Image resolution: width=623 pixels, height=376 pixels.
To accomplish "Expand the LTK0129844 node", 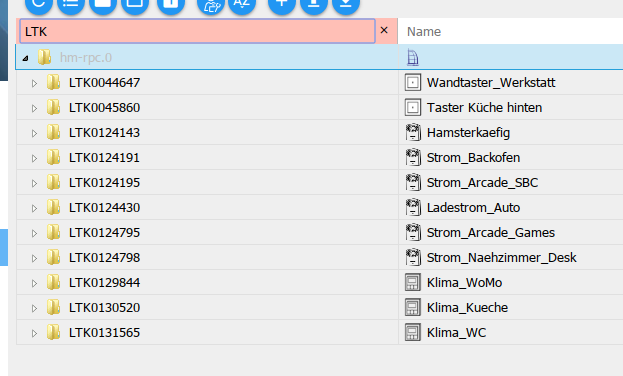I will [34, 283].
